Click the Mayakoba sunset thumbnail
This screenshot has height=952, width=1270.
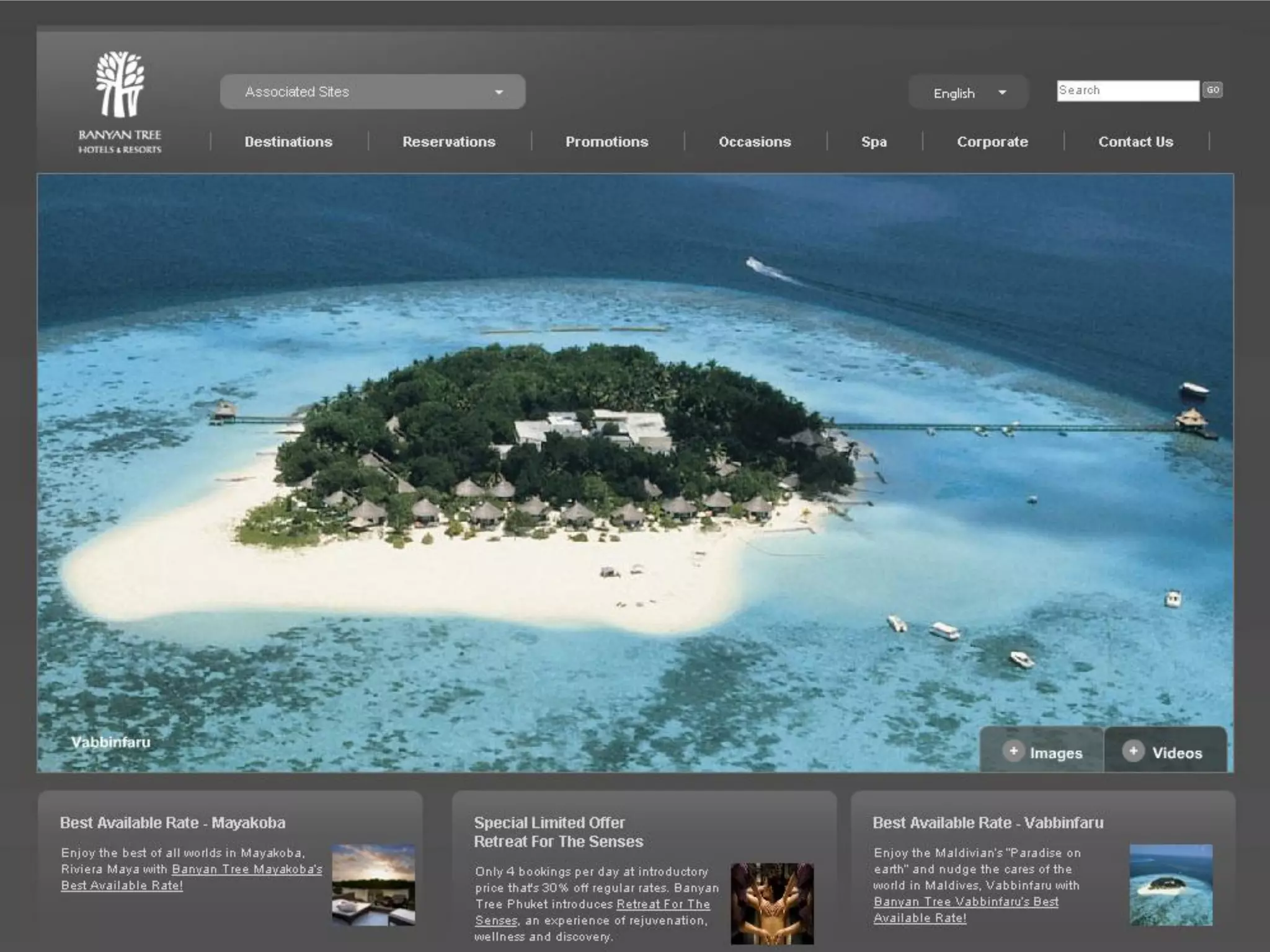click(373, 884)
